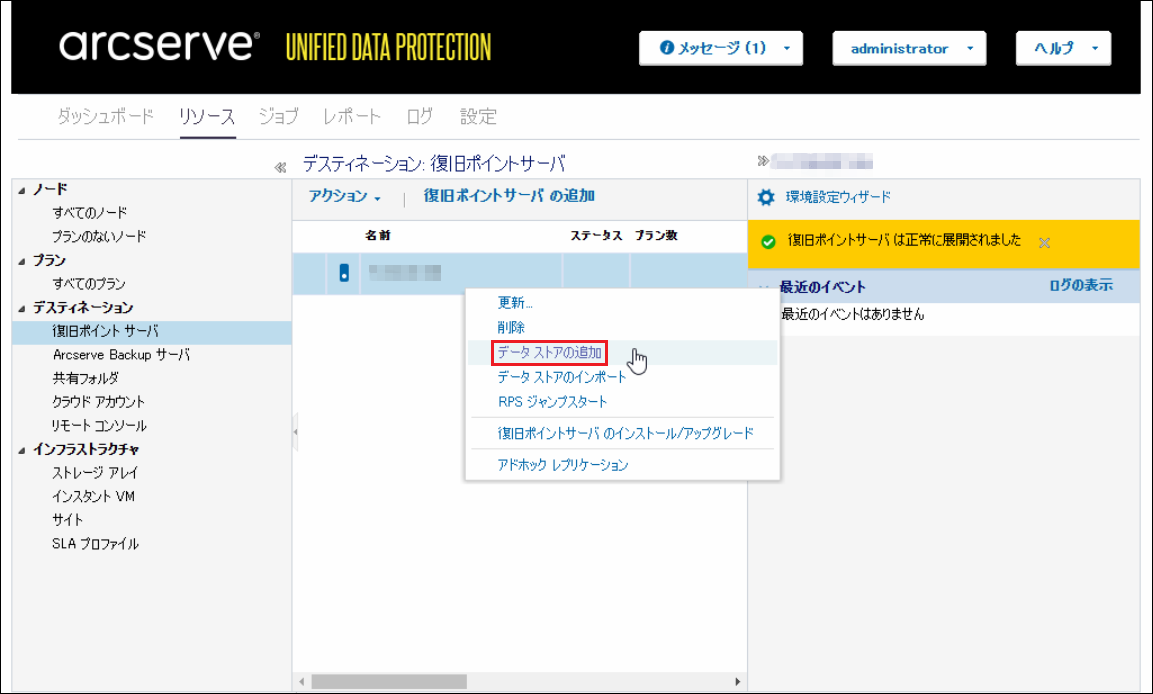Collapse the left navigation pane with double chevron
This screenshot has height=694, width=1153.
pos(280,167)
